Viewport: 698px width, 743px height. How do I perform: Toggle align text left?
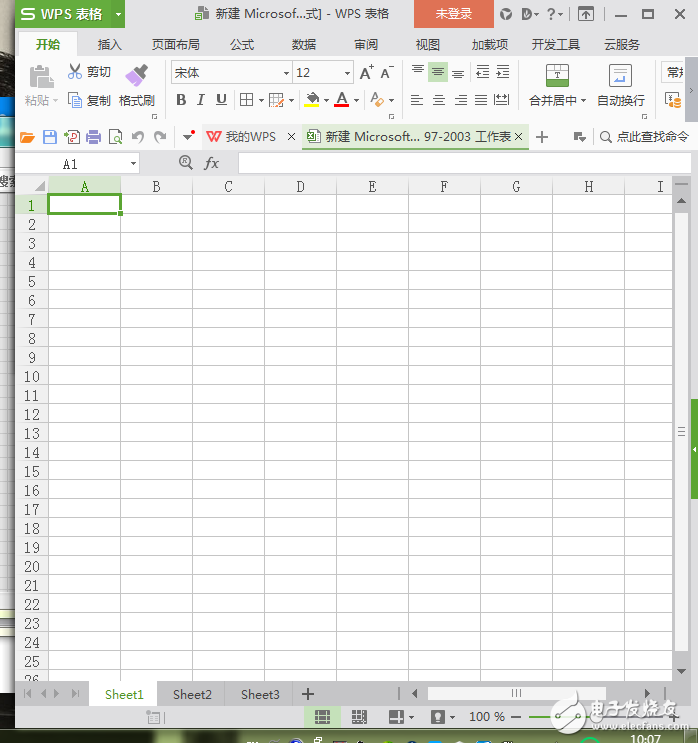(417, 100)
